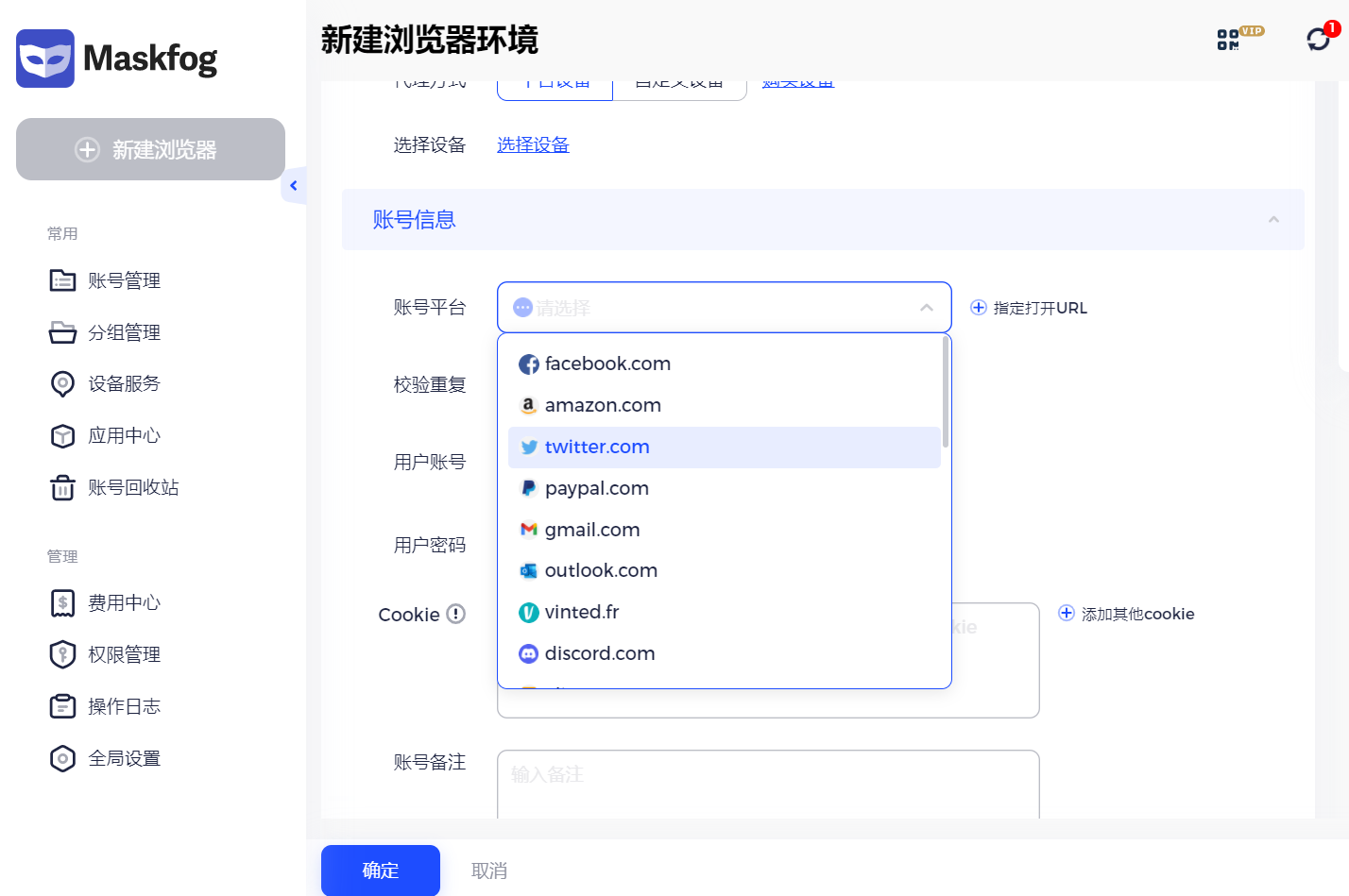Confirm with the 确定 button
The width and height of the screenshot is (1349, 896).
coord(381,871)
